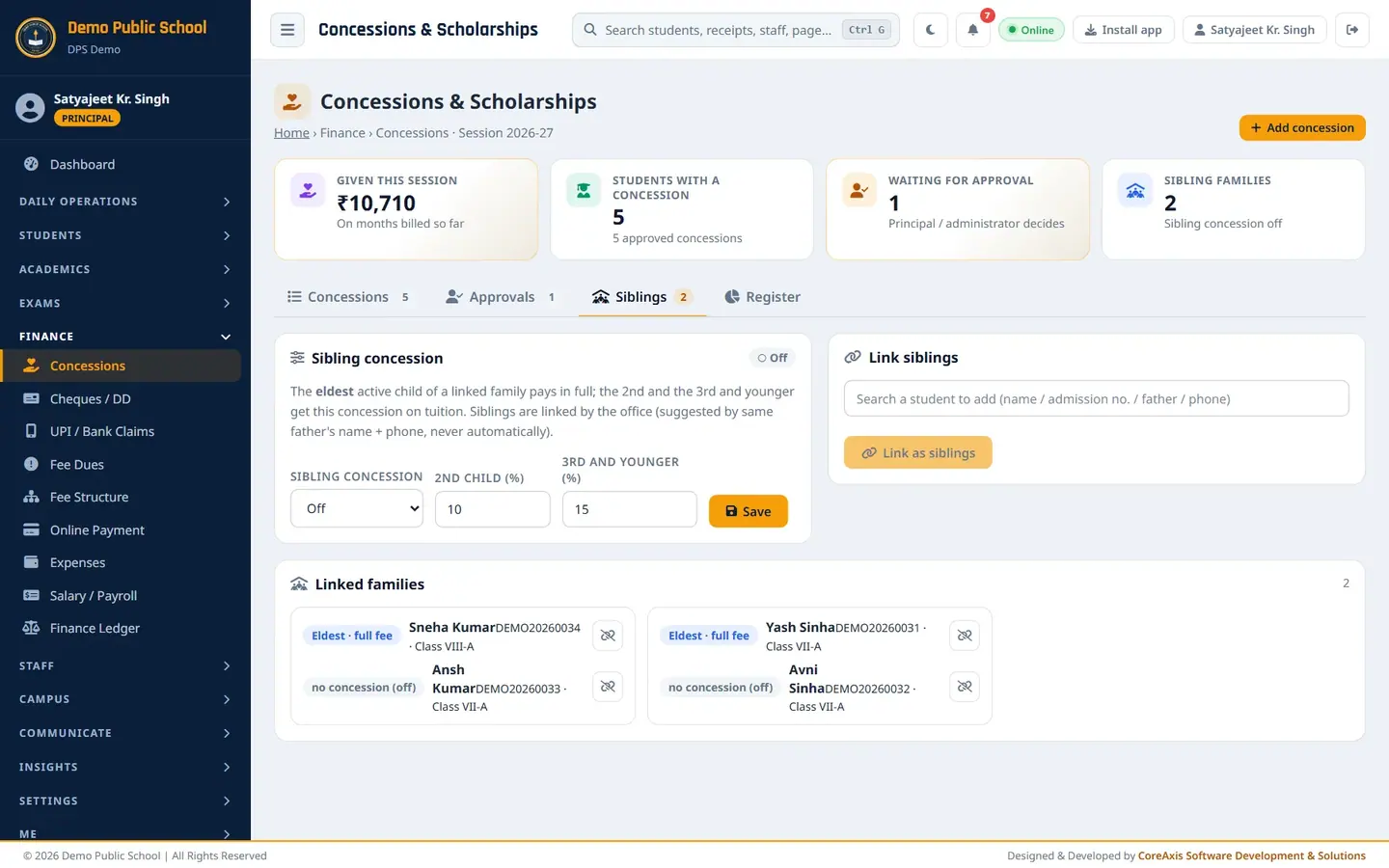1389x868 pixels.
Task: Open Fee Dues page
Action: click(121, 465)
